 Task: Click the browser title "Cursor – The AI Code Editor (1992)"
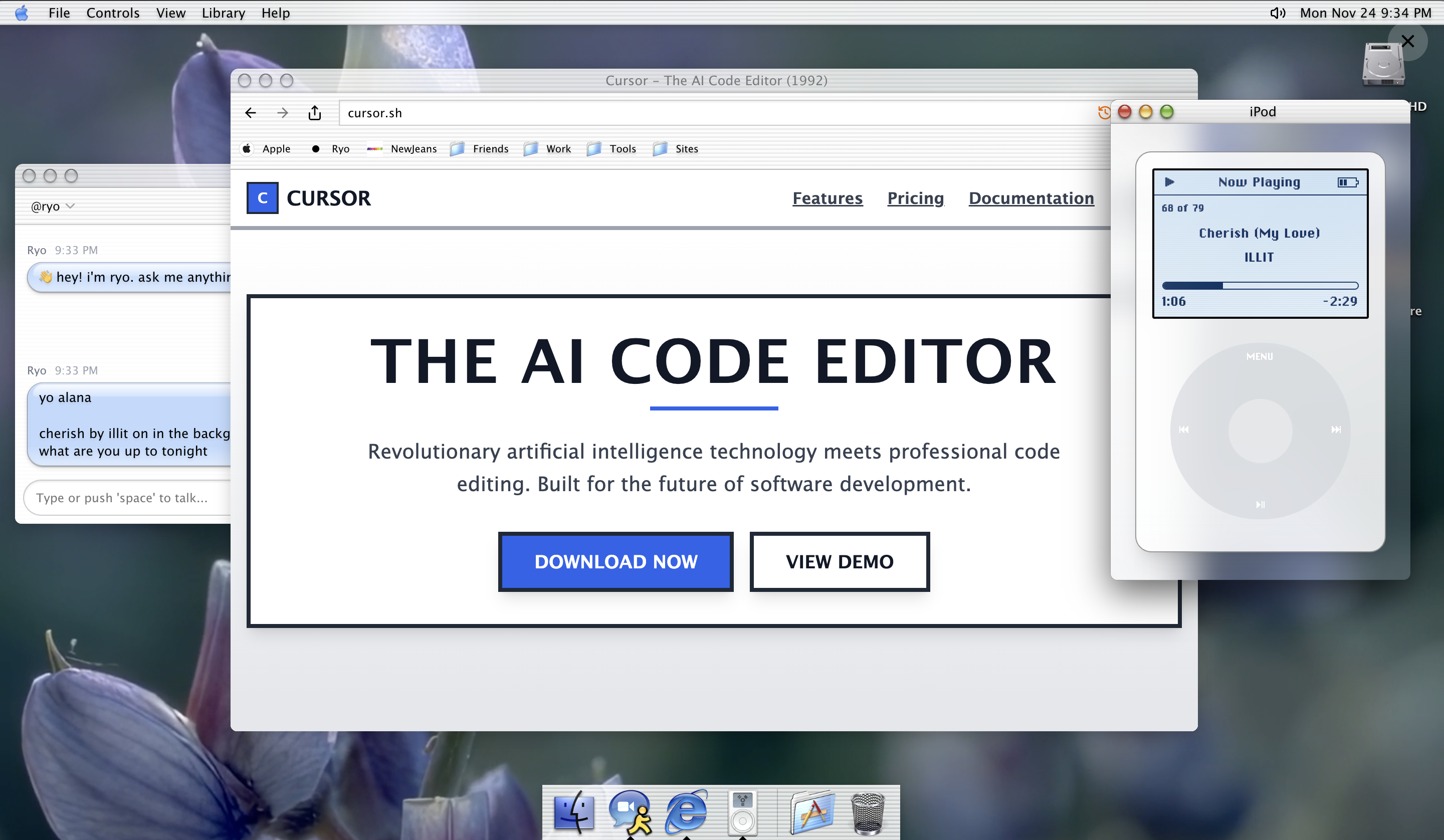click(x=716, y=81)
